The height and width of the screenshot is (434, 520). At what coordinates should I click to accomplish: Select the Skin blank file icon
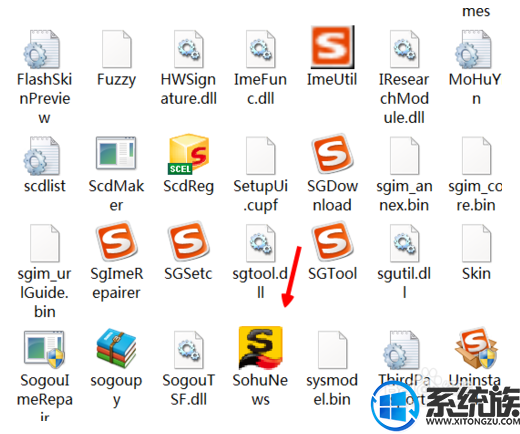(x=477, y=243)
